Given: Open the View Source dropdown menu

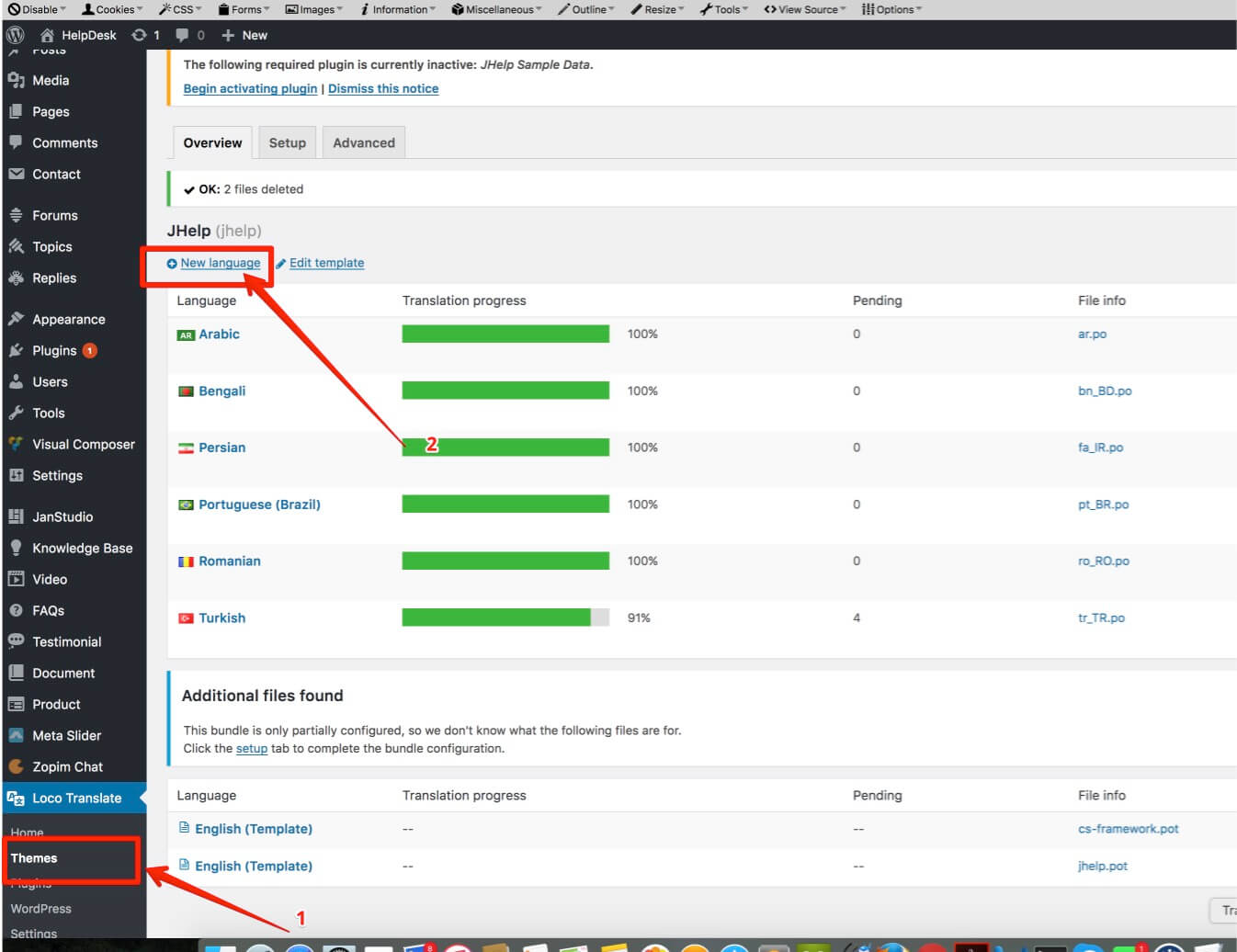Looking at the screenshot, I should [805, 9].
